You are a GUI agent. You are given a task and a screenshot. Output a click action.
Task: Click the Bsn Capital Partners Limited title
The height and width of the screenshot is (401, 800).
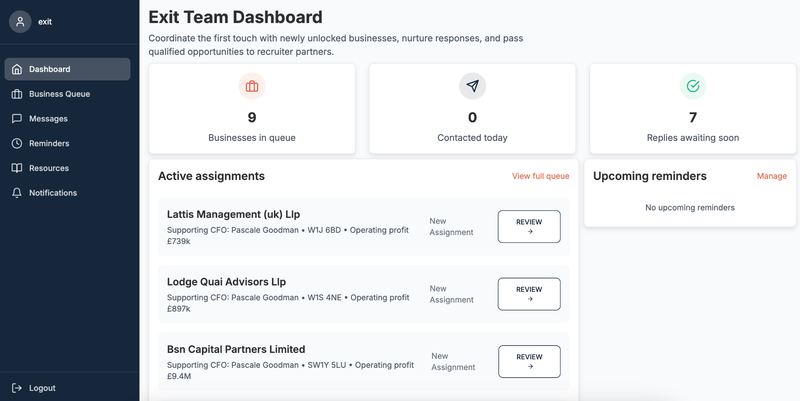236,349
